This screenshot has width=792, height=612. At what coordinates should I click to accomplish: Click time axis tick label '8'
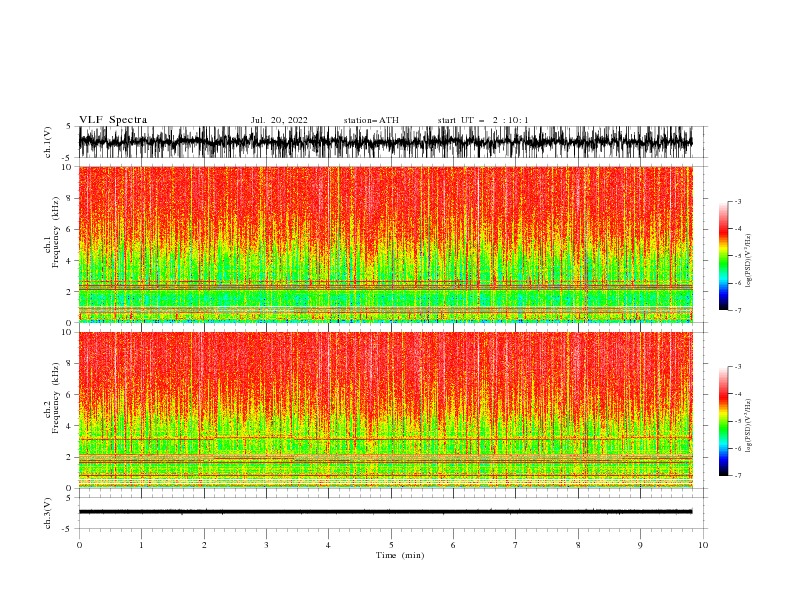click(578, 545)
